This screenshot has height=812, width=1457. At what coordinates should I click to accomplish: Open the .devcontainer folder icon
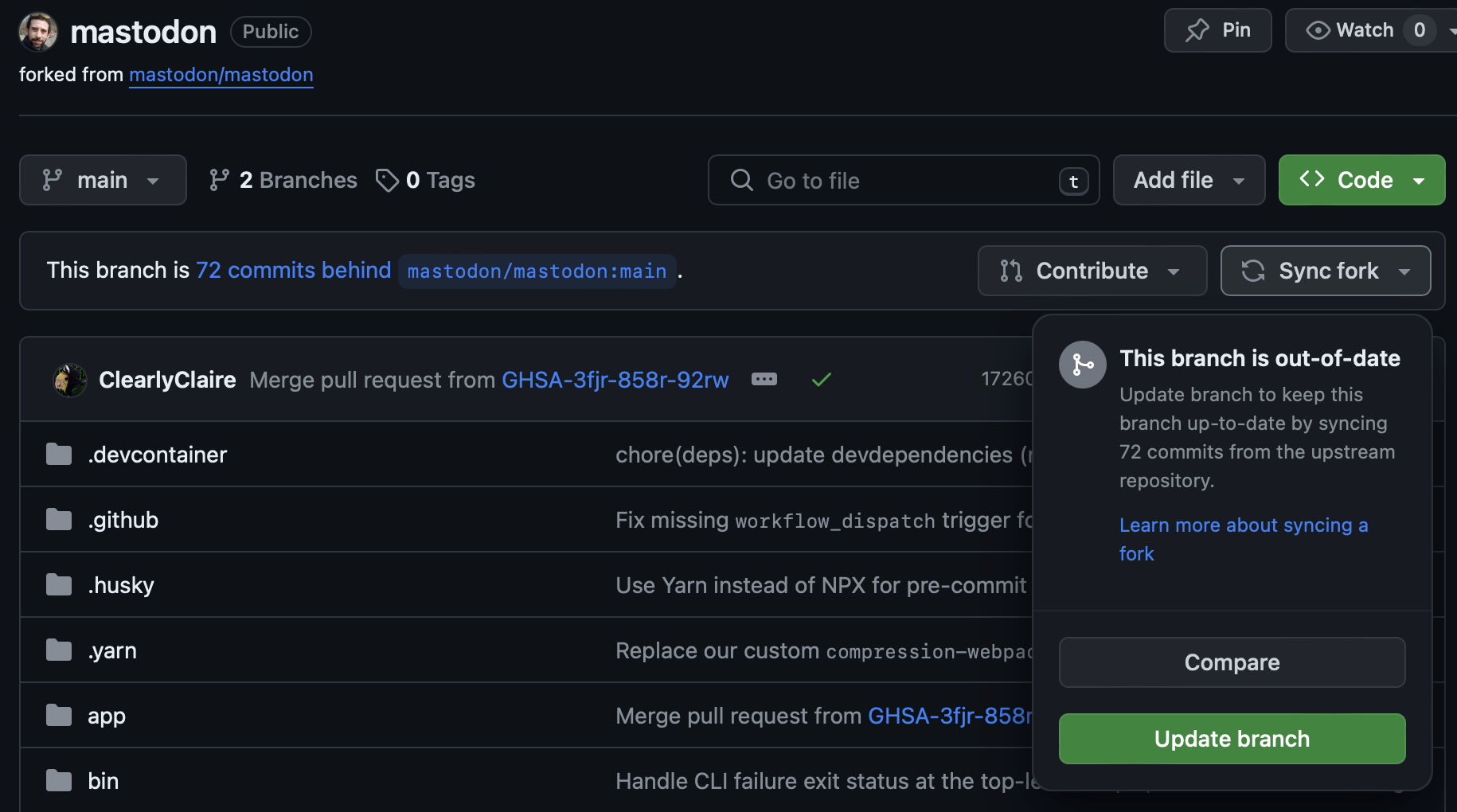[x=59, y=455]
